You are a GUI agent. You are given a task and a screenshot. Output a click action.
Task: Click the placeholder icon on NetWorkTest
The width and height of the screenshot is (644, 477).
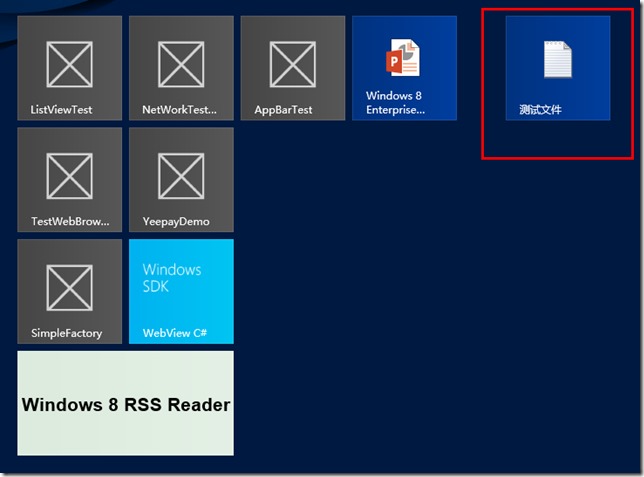coord(181,64)
